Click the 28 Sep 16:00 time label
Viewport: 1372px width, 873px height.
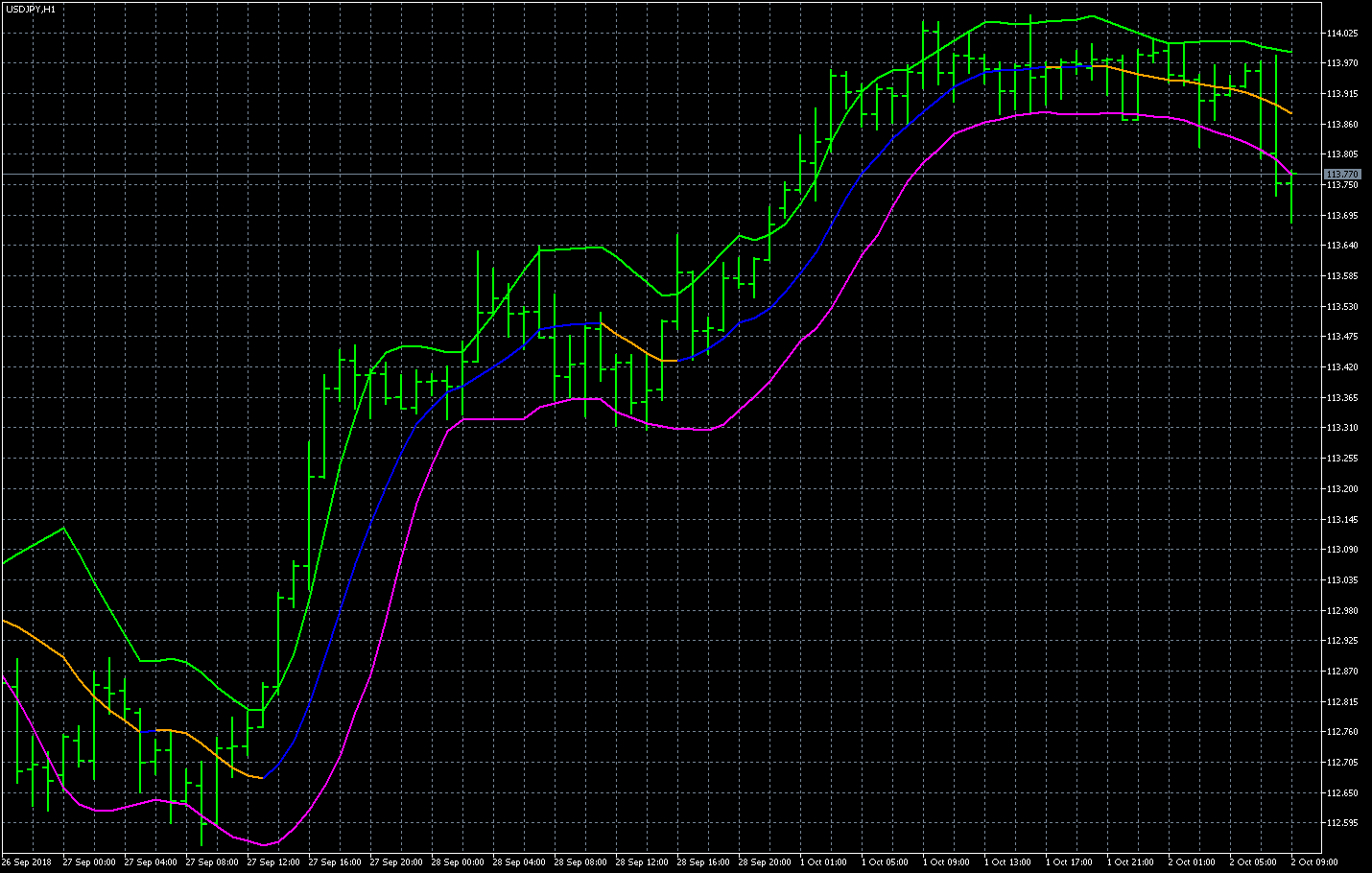(x=703, y=862)
